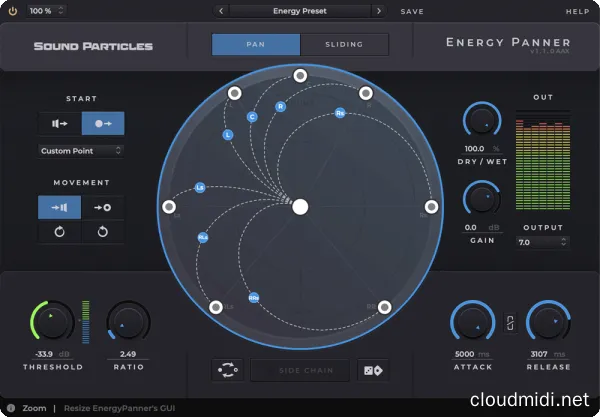
Task: Click the 100.0 % dry/wet value field
Action: point(482,148)
